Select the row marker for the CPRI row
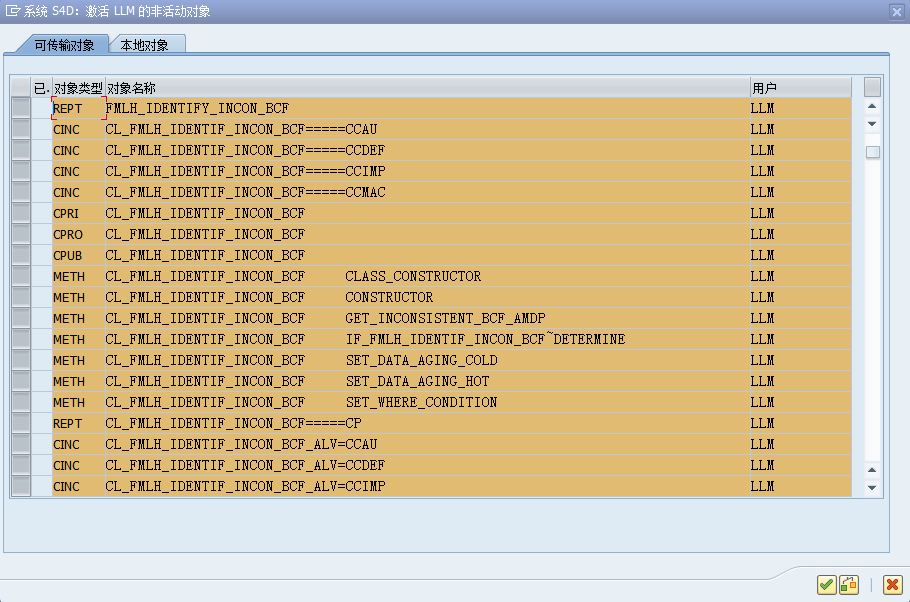910x602 pixels. pyautogui.click(x=20, y=213)
